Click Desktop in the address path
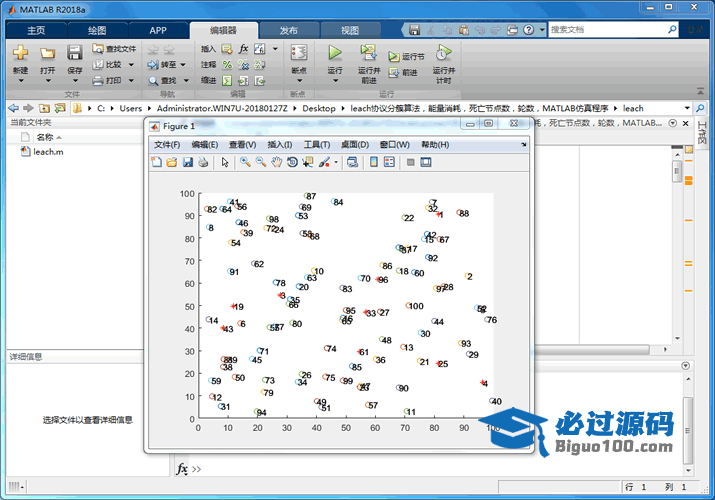Viewport: 715px width, 500px height. click(x=319, y=108)
